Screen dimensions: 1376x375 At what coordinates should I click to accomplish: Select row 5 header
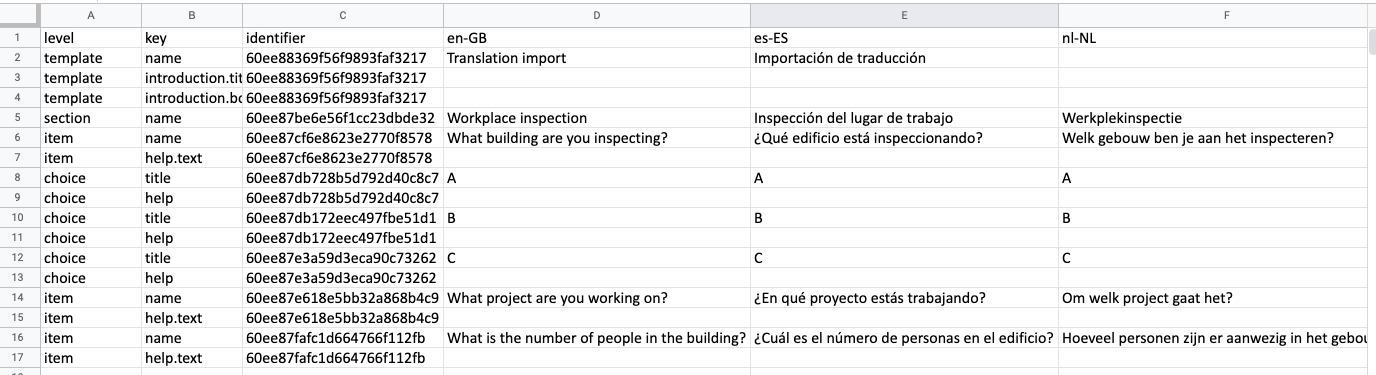click(20, 118)
